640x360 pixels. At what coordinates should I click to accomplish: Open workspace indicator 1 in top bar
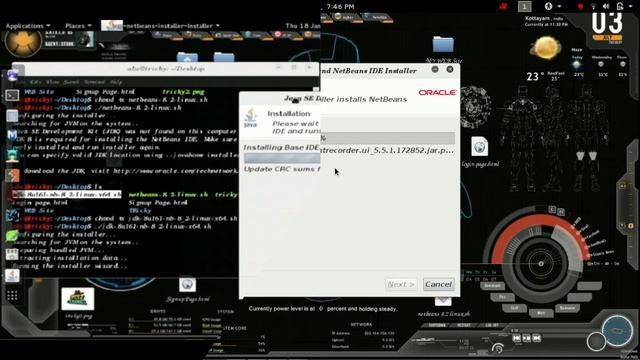point(524,6)
